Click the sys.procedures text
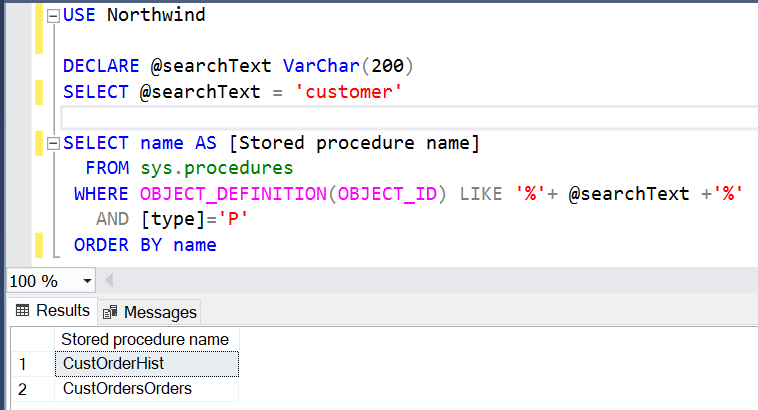 point(217,168)
